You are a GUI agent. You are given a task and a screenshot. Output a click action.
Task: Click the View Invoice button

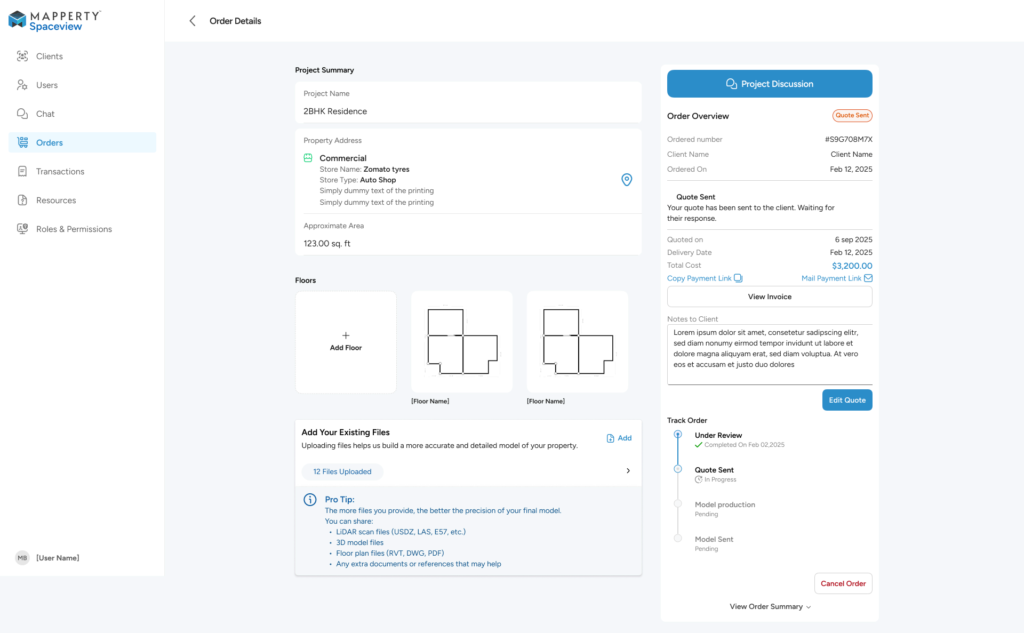(769, 297)
